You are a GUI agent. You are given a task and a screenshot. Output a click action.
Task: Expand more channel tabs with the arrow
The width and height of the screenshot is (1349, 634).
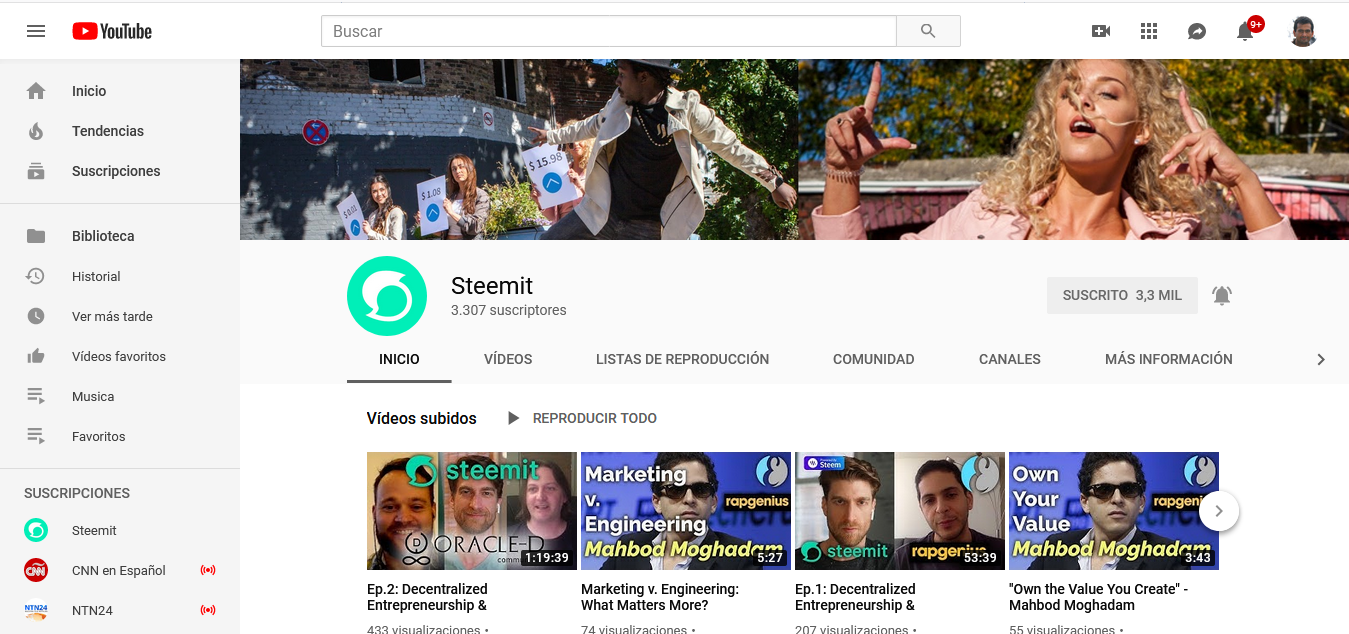tap(1321, 359)
